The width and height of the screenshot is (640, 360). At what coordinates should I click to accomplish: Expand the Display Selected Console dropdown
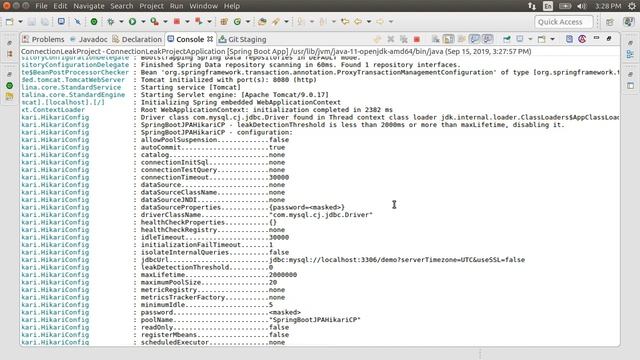[x=530, y=39]
